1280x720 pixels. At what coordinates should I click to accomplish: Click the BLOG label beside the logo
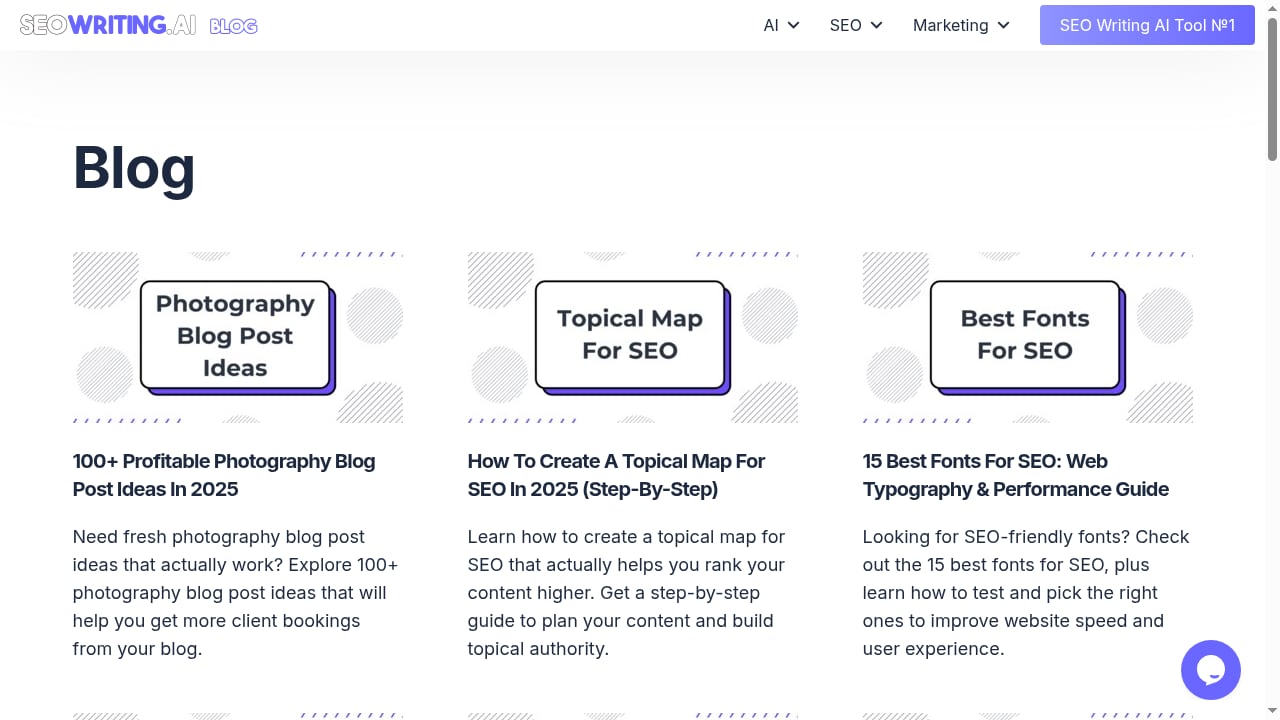tap(234, 26)
